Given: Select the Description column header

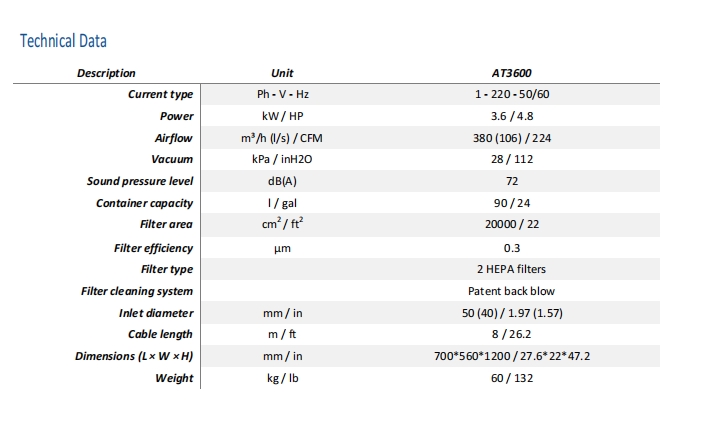Looking at the screenshot, I should (x=106, y=73).
